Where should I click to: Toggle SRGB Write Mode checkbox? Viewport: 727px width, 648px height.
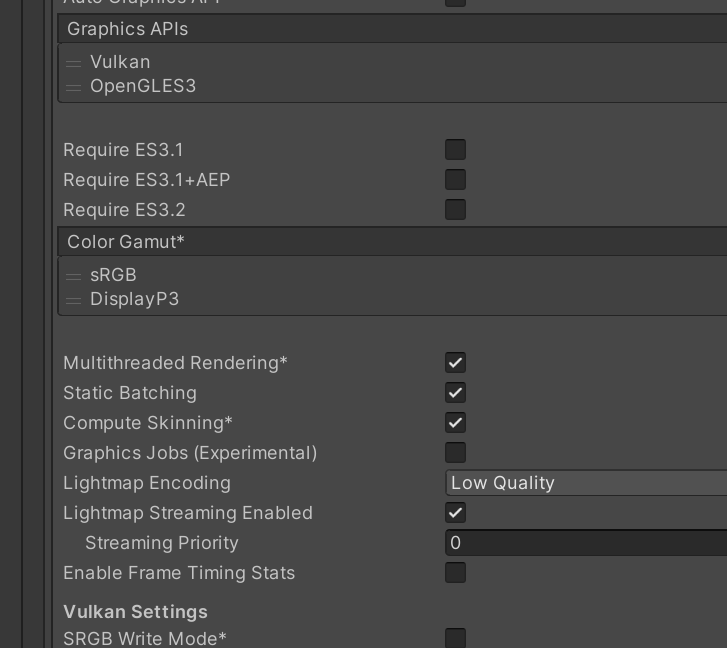455,638
